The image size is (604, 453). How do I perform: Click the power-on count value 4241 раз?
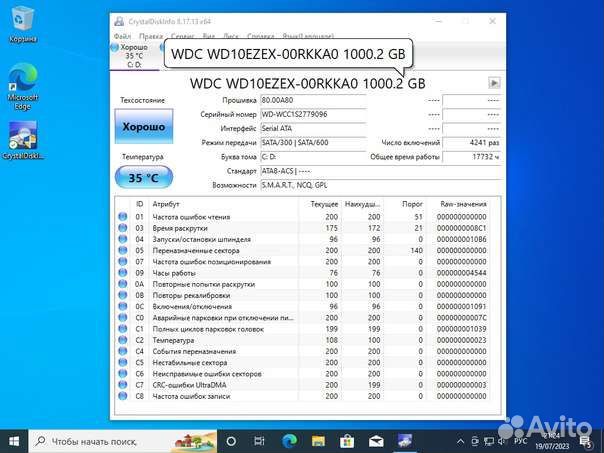click(472, 143)
